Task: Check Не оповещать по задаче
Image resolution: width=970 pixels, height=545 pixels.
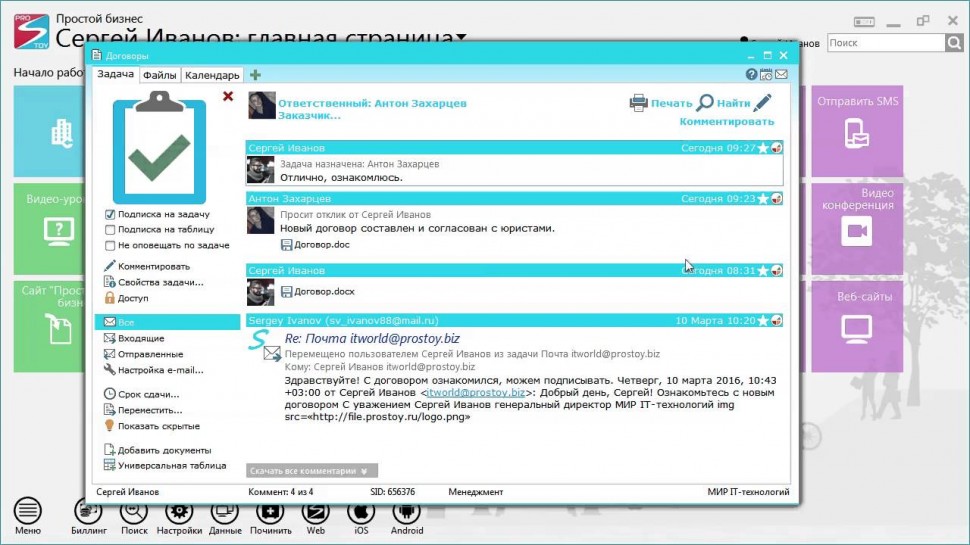Action: pos(110,244)
